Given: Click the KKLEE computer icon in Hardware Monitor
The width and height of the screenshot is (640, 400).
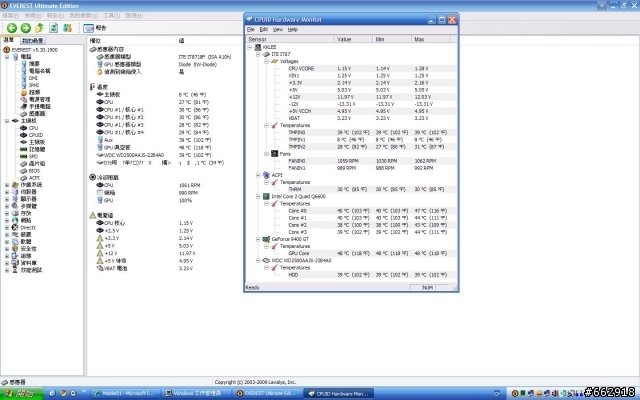Looking at the screenshot, I should tap(258, 47).
